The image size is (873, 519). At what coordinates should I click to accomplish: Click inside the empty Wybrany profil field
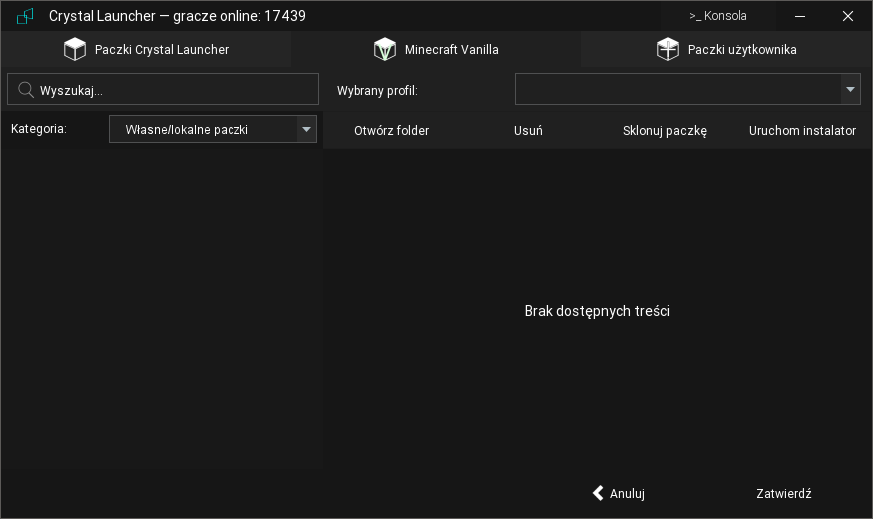[x=677, y=89]
